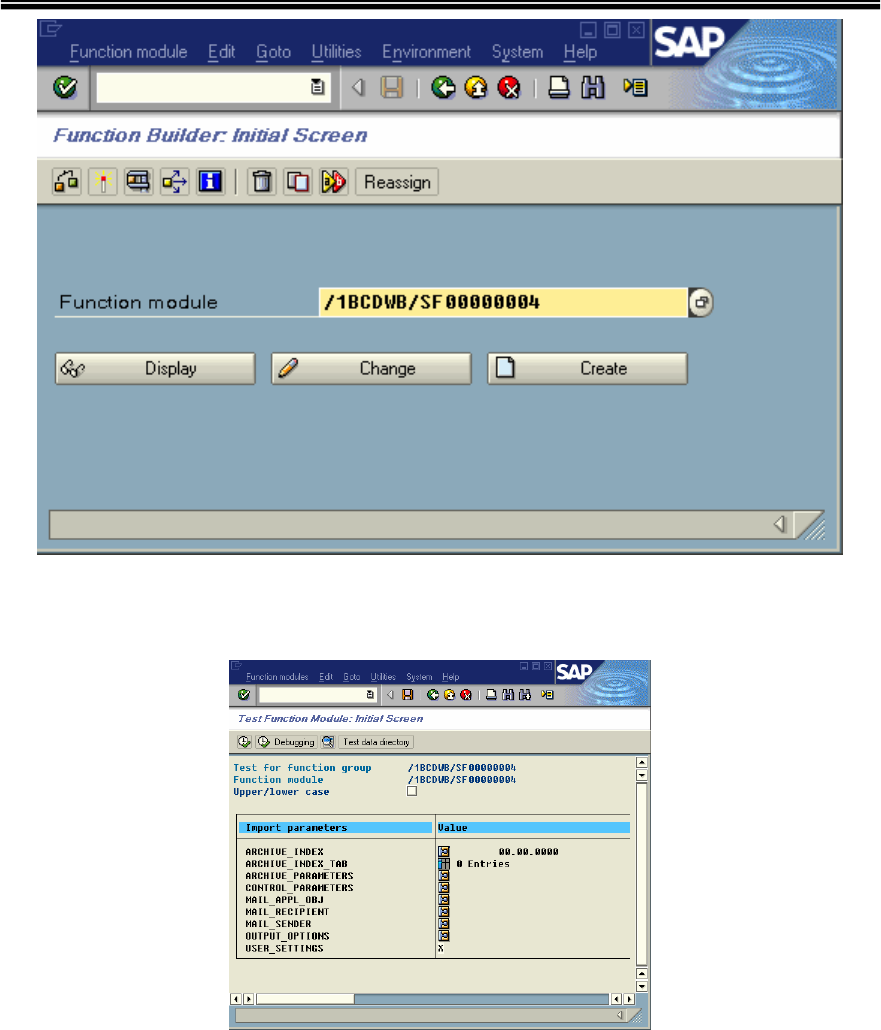Click horizontal scrollbar thumb in test window
The width and height of the screenshot is (881, 1030).
tap(305, 999)
